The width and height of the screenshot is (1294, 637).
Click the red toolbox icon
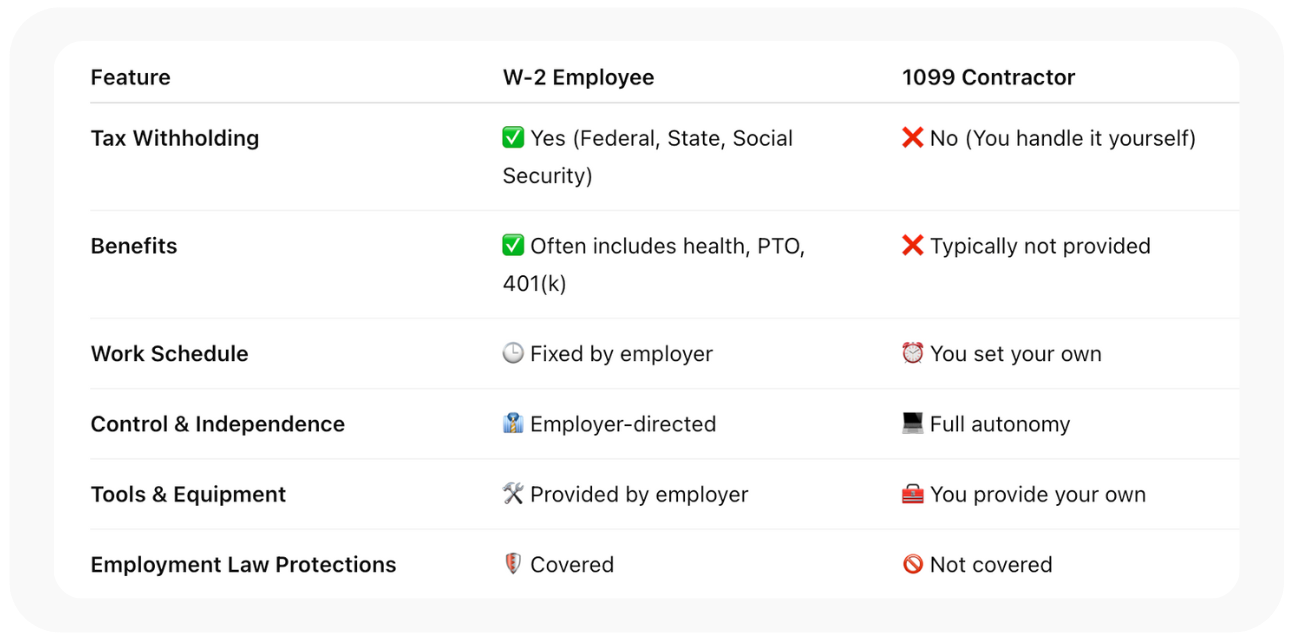(x=912, y=494)
